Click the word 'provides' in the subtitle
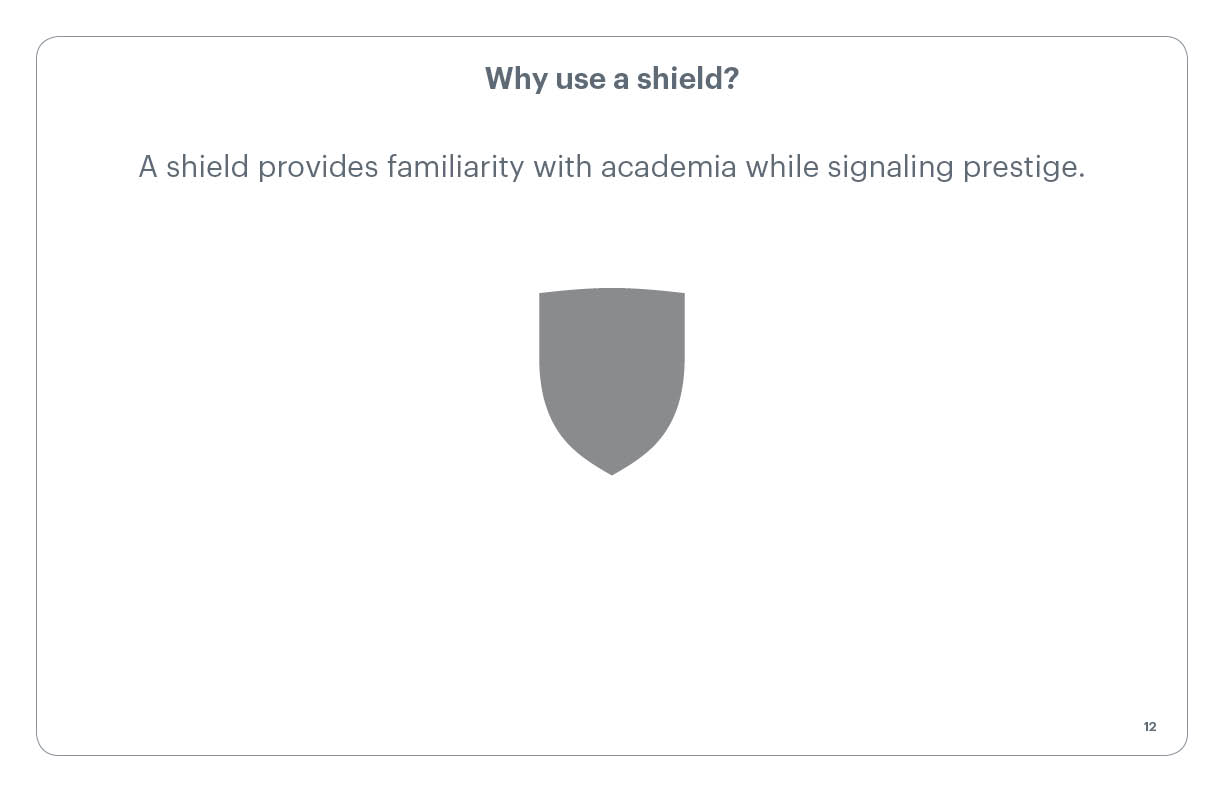The height and width of the screenshot is (792, 1224). tap(317, 168)
